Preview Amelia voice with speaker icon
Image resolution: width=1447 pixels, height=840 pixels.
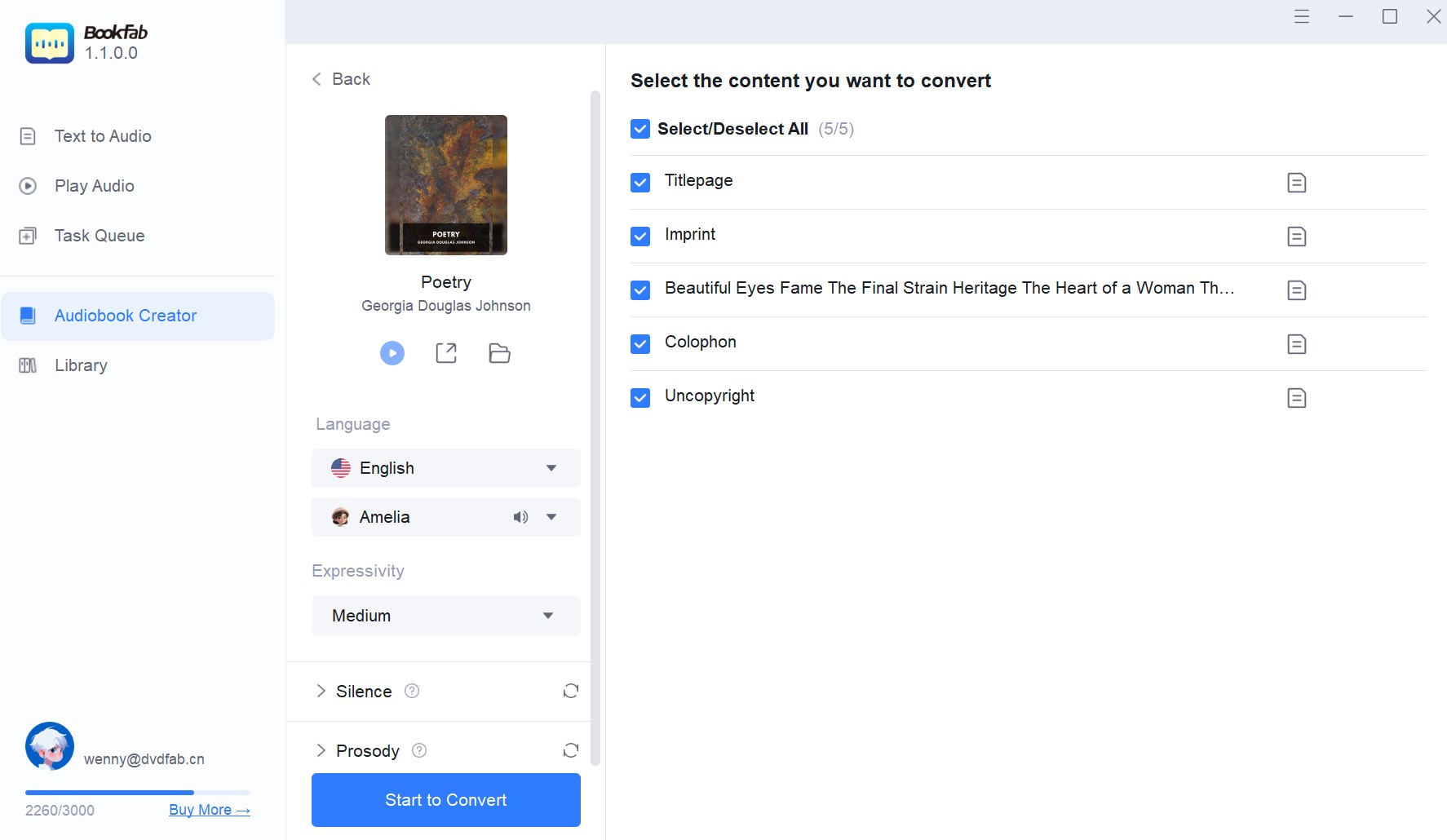(x=520, y=517)
